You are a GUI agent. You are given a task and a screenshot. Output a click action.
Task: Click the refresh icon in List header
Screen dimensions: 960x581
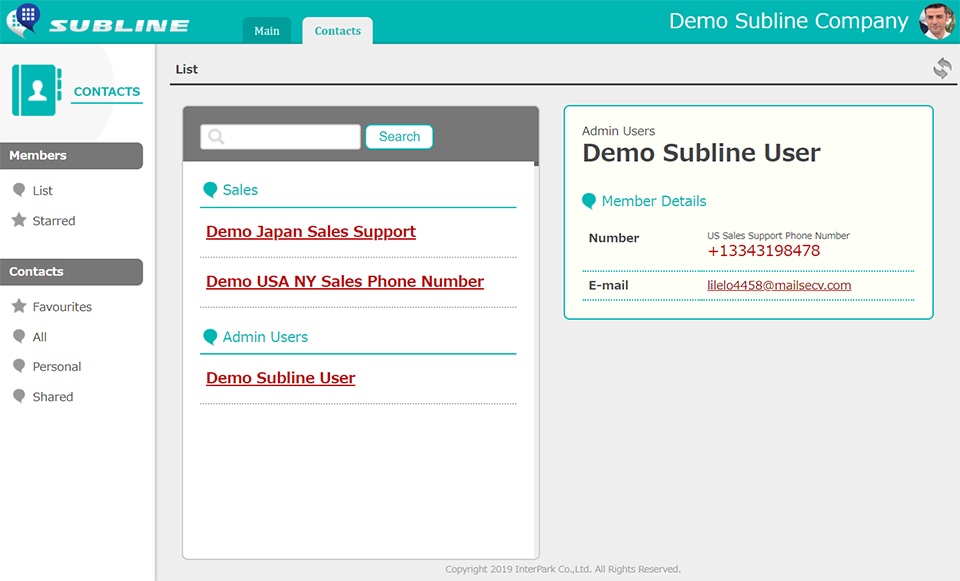tap(942, 68)
